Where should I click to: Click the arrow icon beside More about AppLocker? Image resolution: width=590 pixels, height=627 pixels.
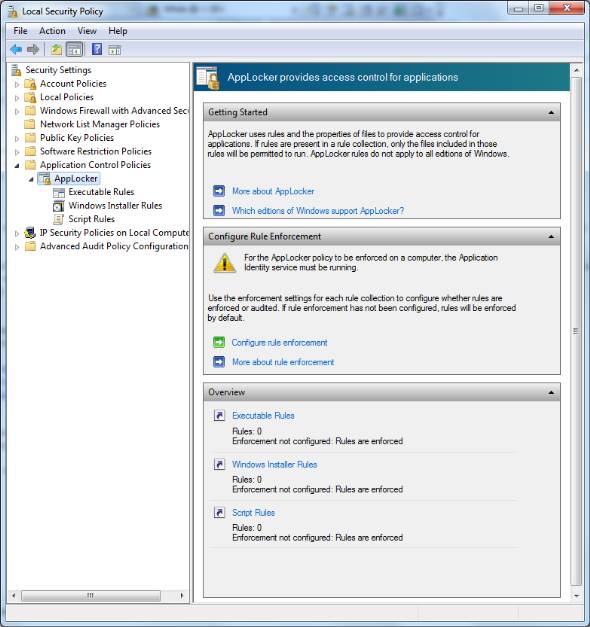click(219, 191)
